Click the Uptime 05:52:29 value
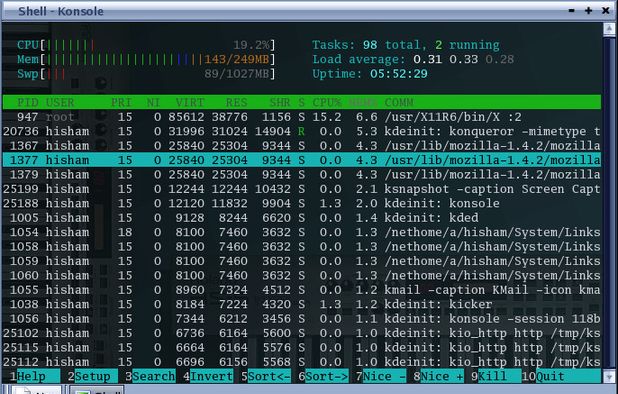The image size is (618, 394). [398, 74]
